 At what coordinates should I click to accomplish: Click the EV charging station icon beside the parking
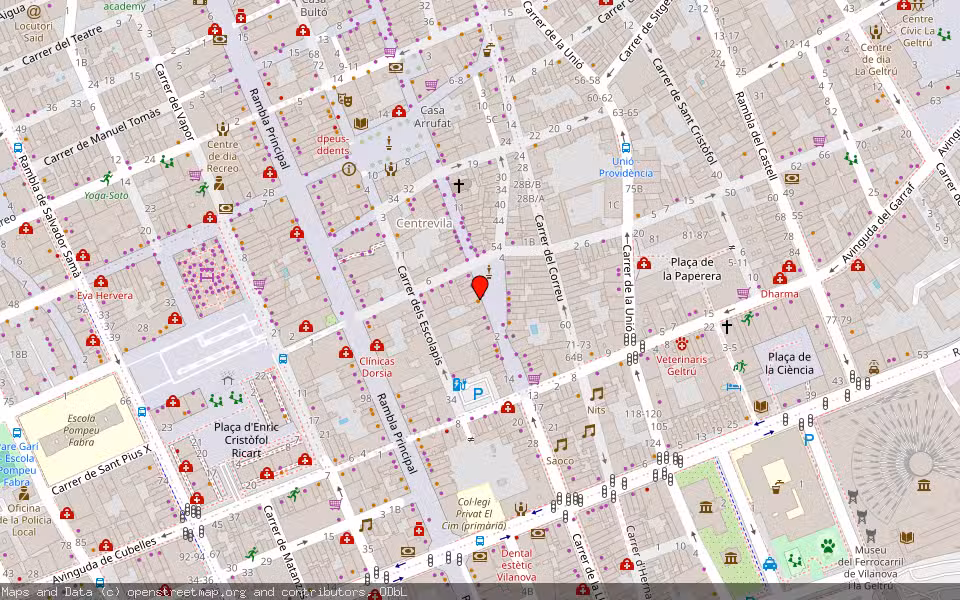[x=459, y=384]
